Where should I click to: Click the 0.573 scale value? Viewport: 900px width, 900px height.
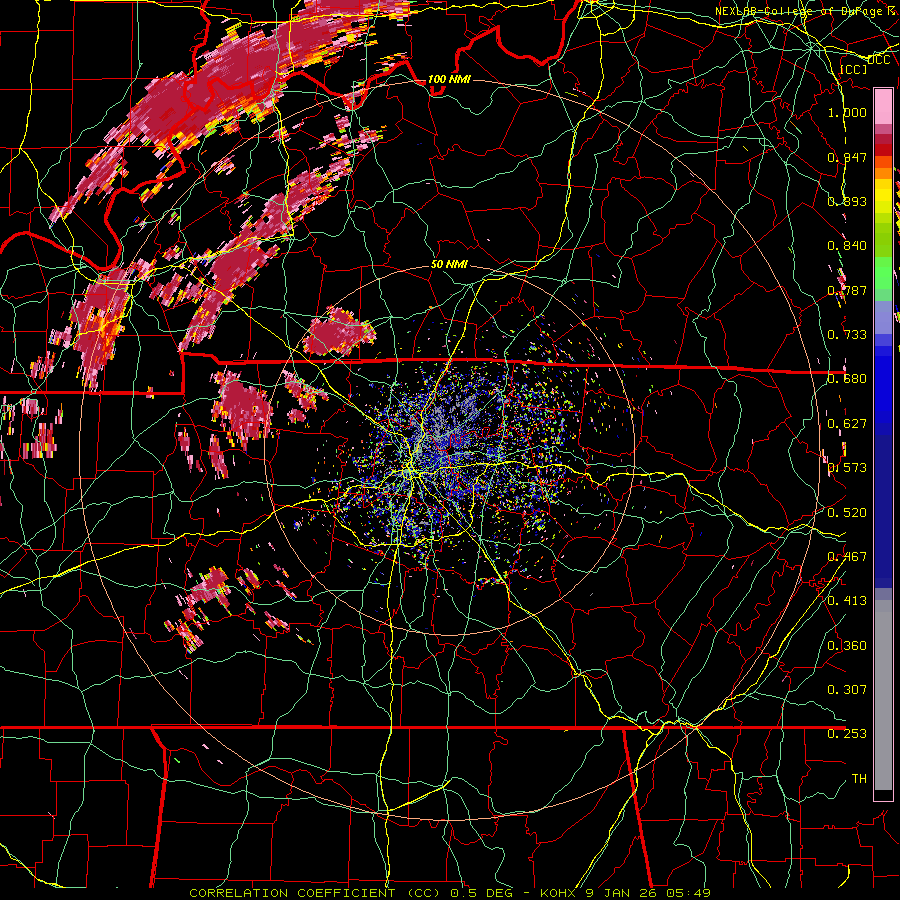pos(847,468)
